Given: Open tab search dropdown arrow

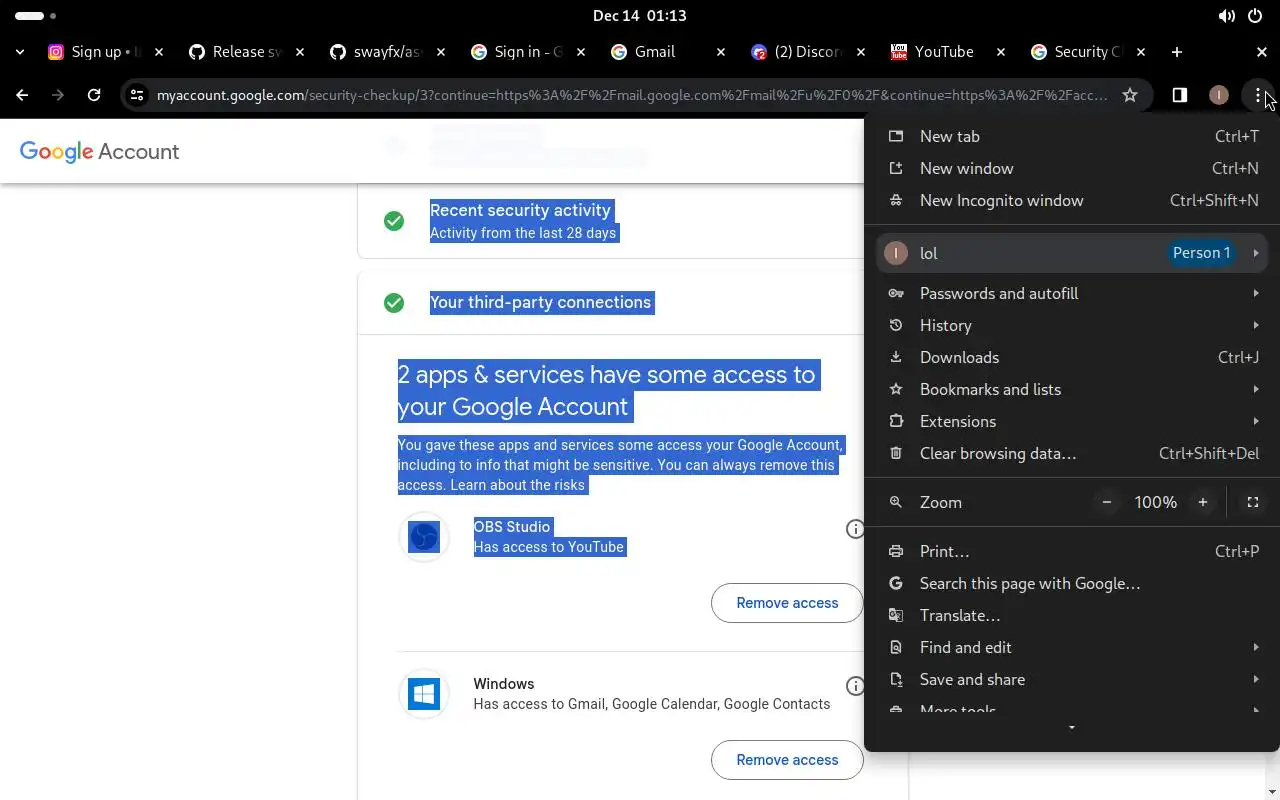Looking at the screenshot, I should [20, 52].
